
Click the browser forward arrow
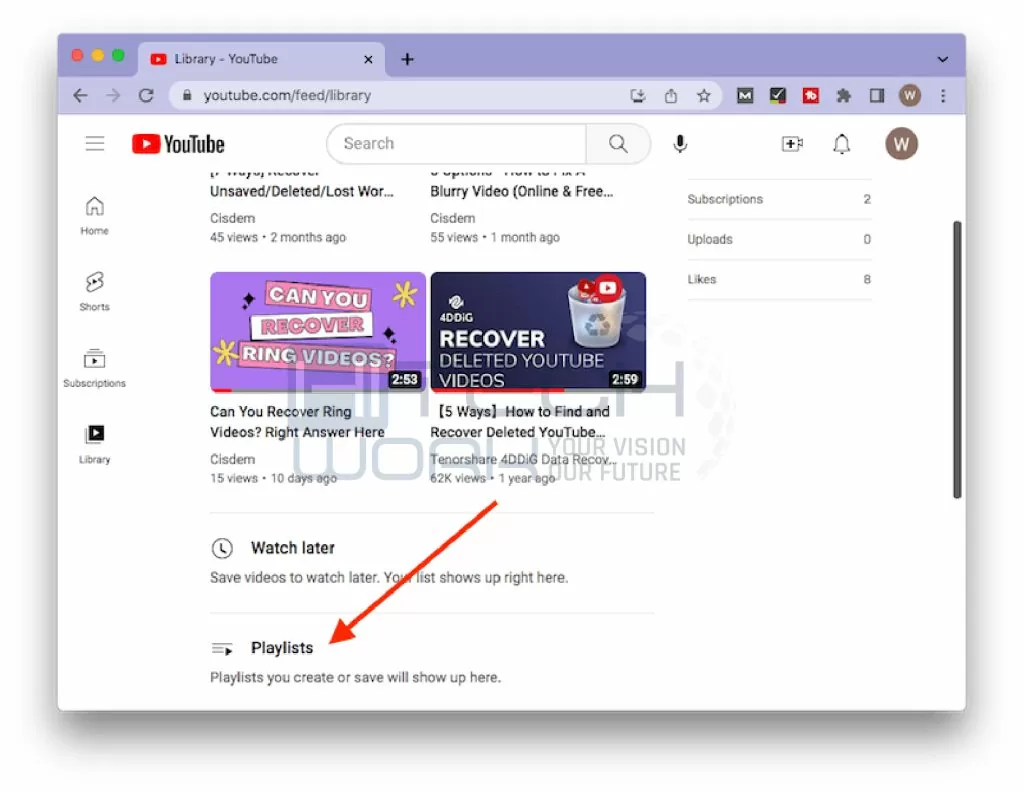pyautogui.click(x=114, y=95)
